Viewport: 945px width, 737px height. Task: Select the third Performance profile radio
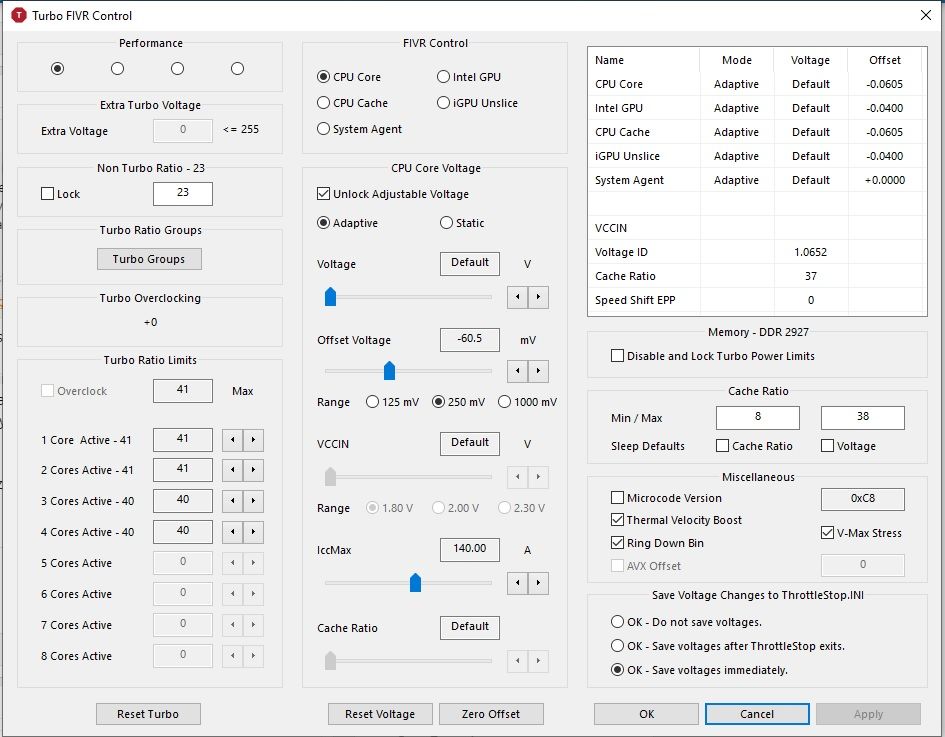pos(177,69)
